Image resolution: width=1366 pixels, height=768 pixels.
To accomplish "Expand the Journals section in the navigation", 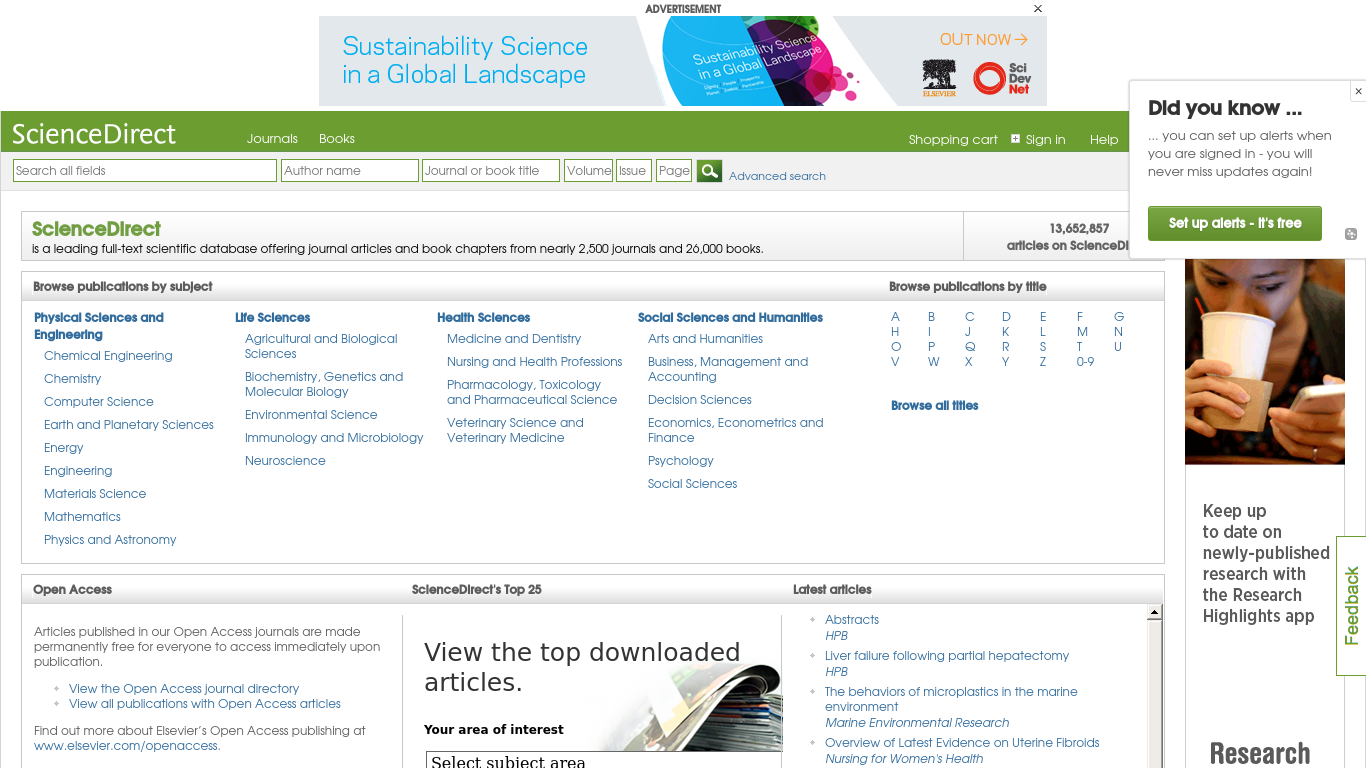I will [x=271, y=138].
